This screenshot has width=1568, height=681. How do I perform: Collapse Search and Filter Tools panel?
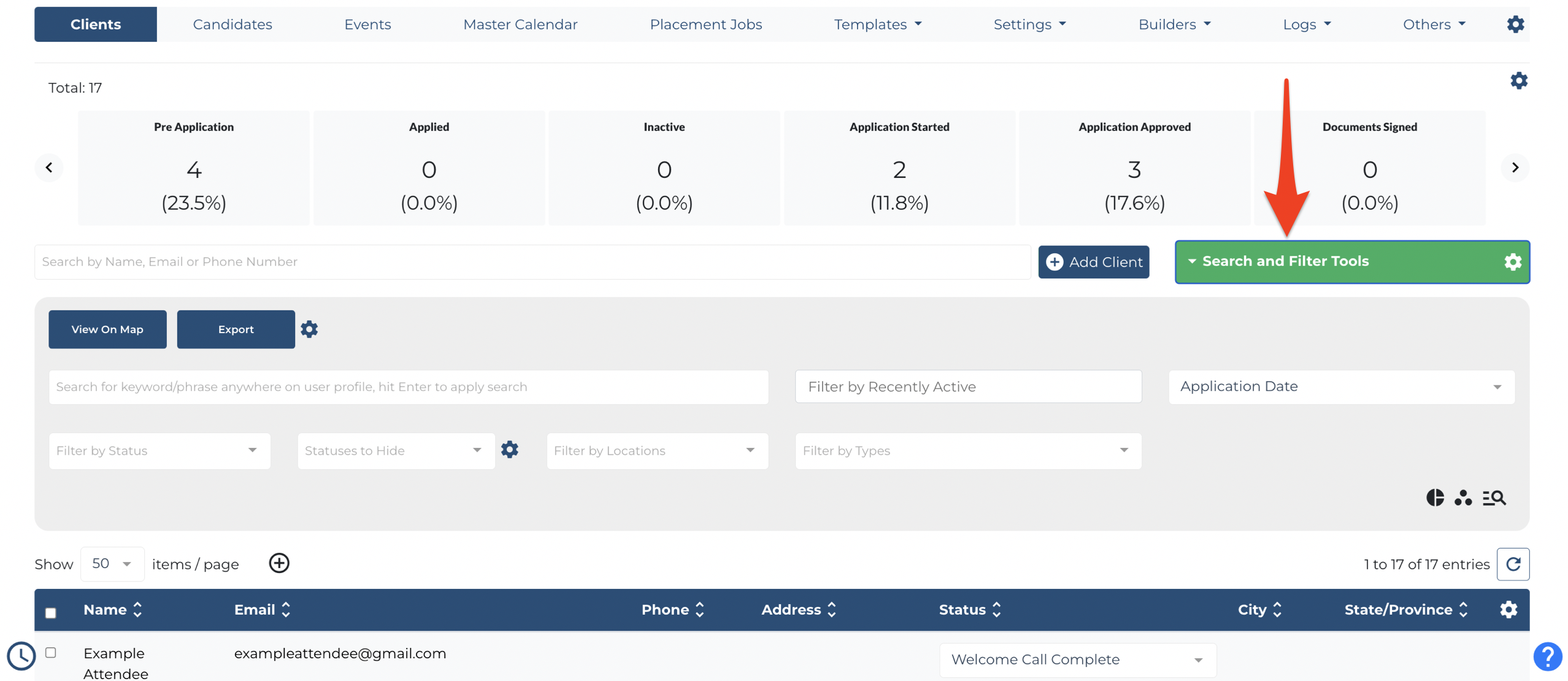1351,262
